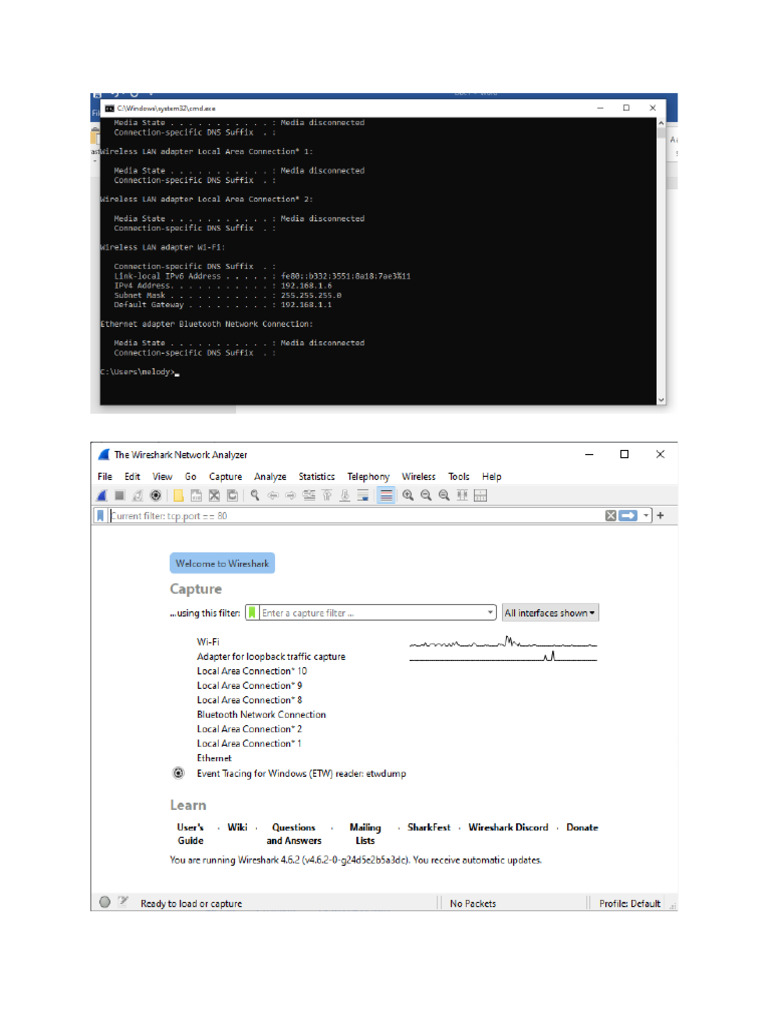Zoom in on packet text
Screen dimensions: 768x1024
pyautogui.click(x=408, y=496)
